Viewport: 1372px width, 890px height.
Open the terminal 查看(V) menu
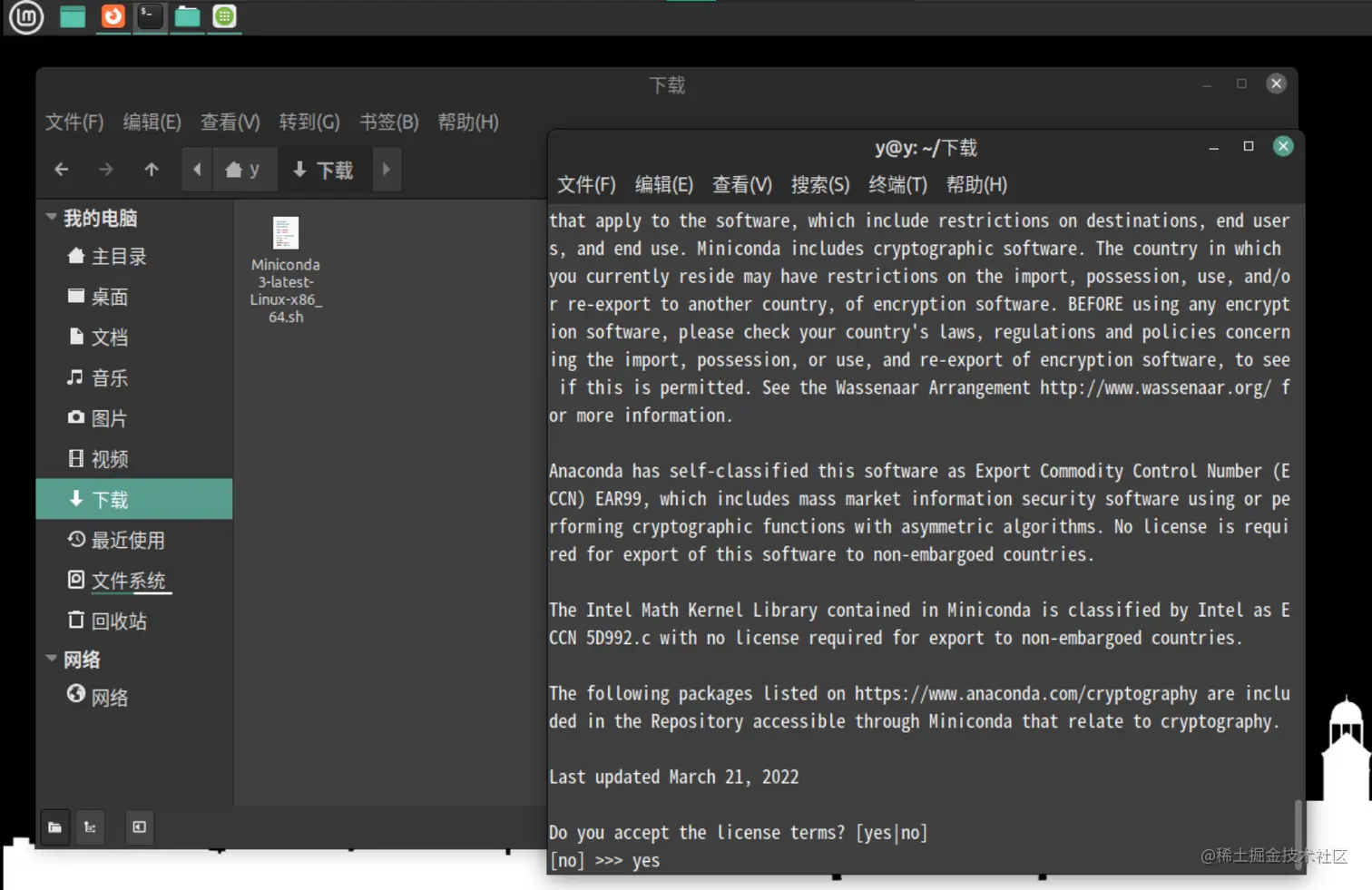click(741, 185)
